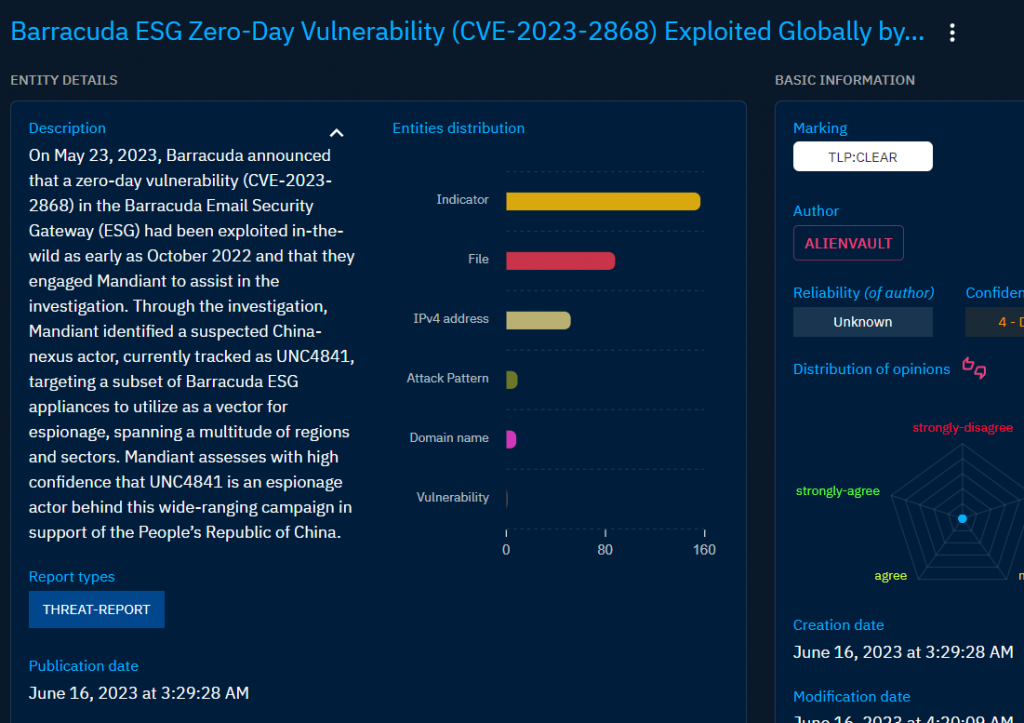Click the THREAT-REPORT report type chip
Image resolution: width=1024 pixels, height=723 pixels.
(97, 609)
